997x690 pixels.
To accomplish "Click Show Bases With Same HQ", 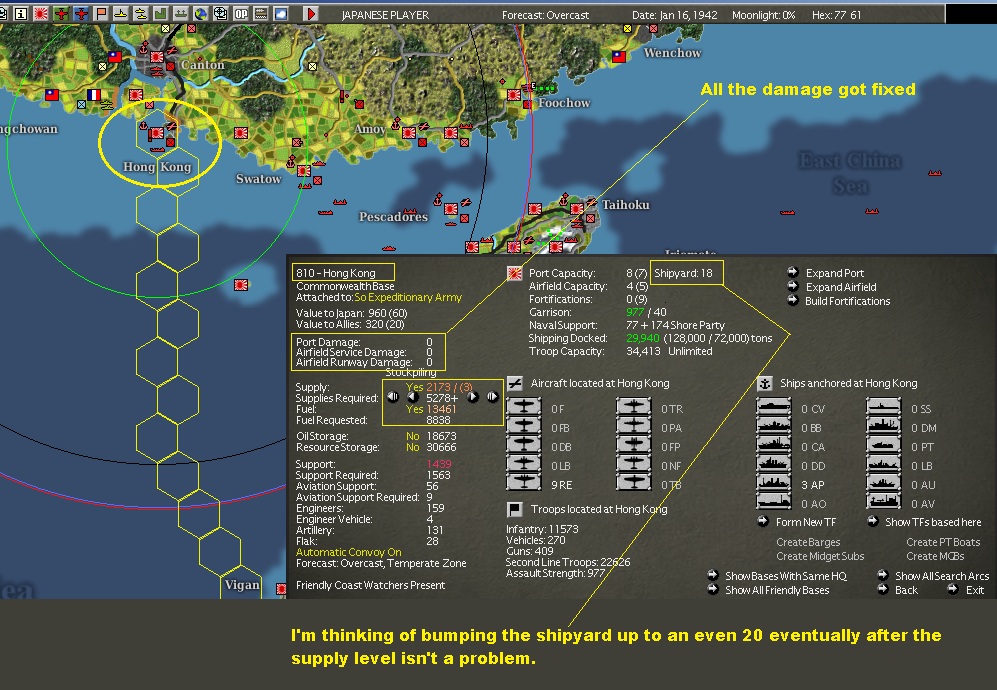I will (x=778, y=576).
